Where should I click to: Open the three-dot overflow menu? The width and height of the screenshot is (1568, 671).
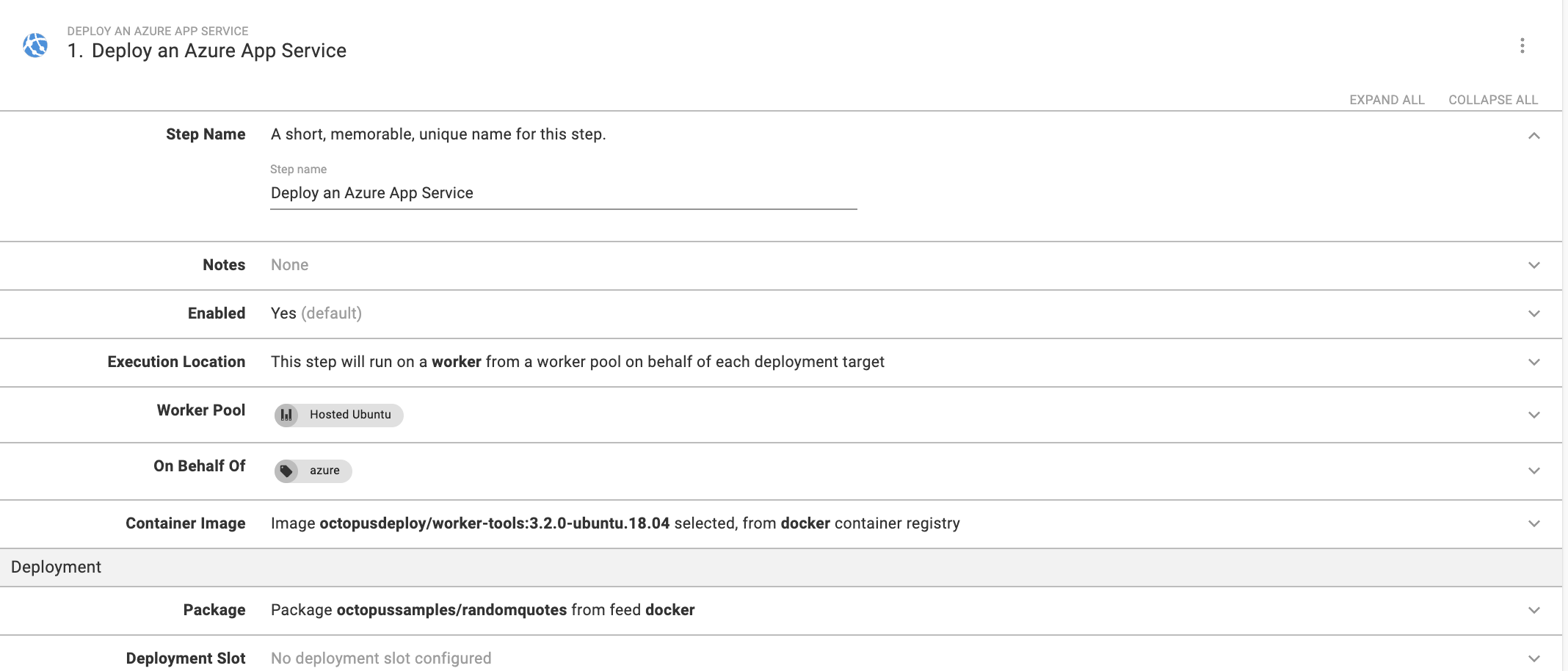tap(1522, 46)
